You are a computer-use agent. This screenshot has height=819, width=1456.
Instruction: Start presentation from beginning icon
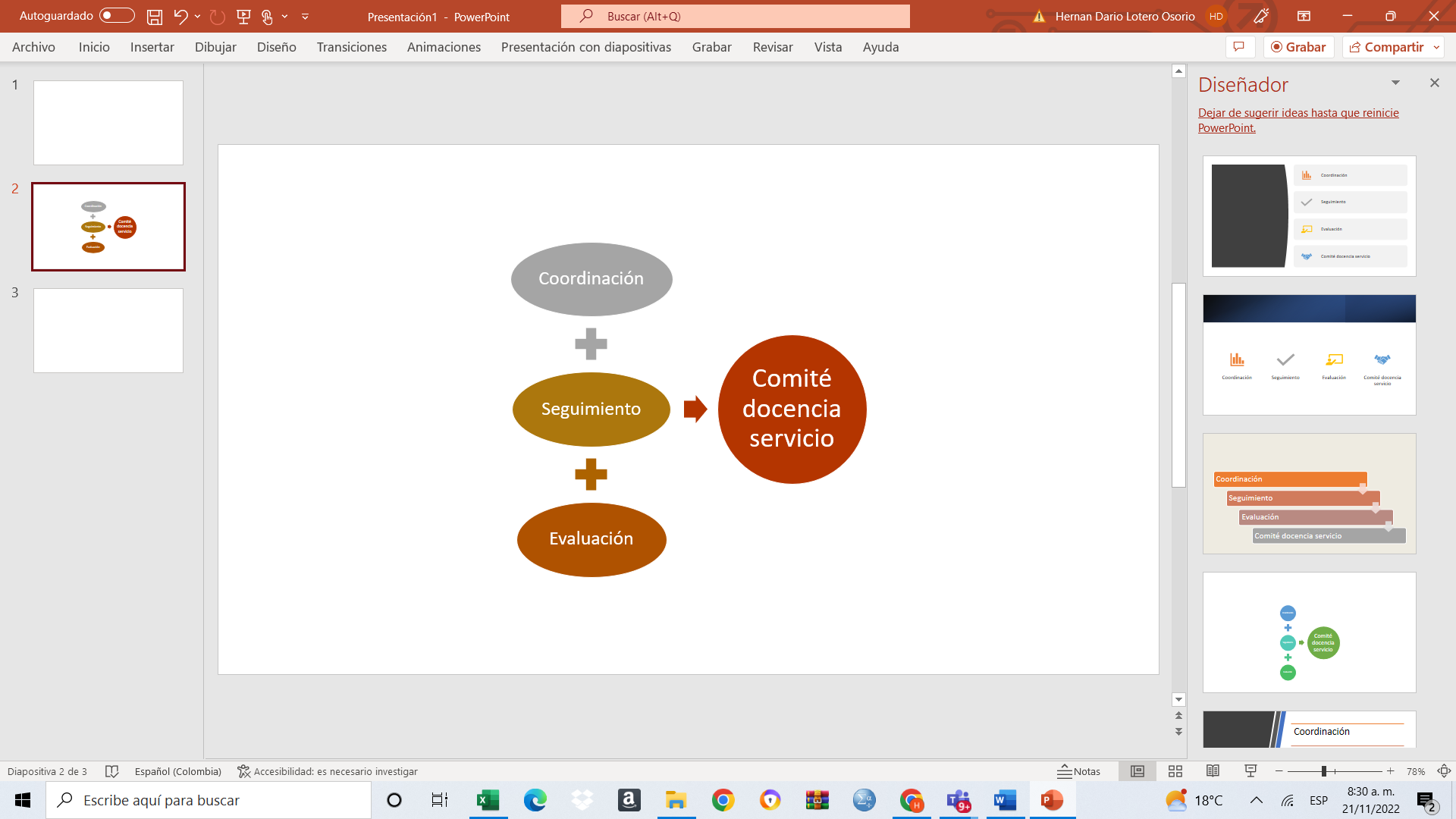[x=243, y=16]
